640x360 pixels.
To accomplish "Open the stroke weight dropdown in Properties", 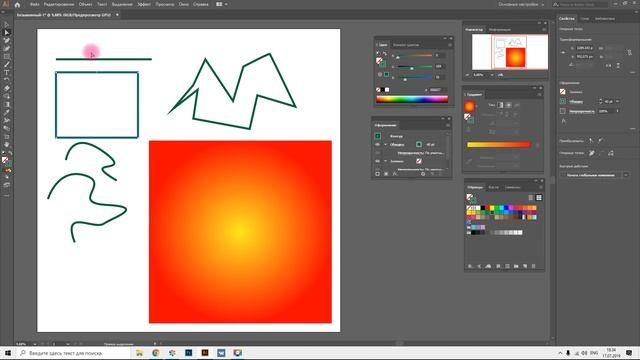I will tap(618, 101).
